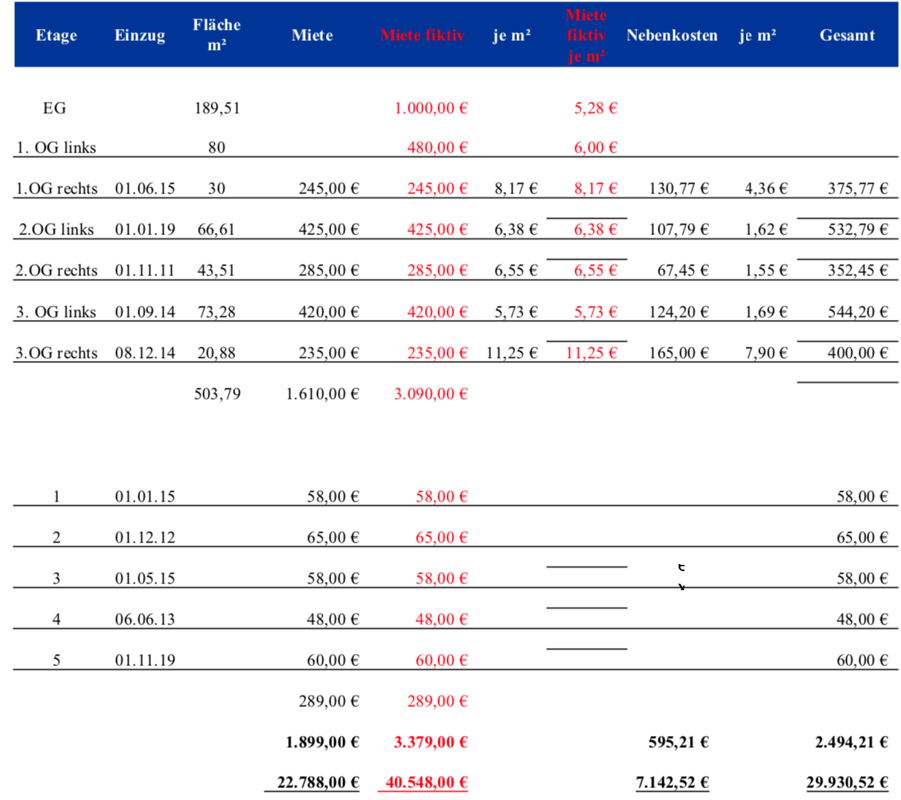This screenshot has width=901, height=800.
Task: Click move-in date 01.06.15
Action: pos(145,188)
